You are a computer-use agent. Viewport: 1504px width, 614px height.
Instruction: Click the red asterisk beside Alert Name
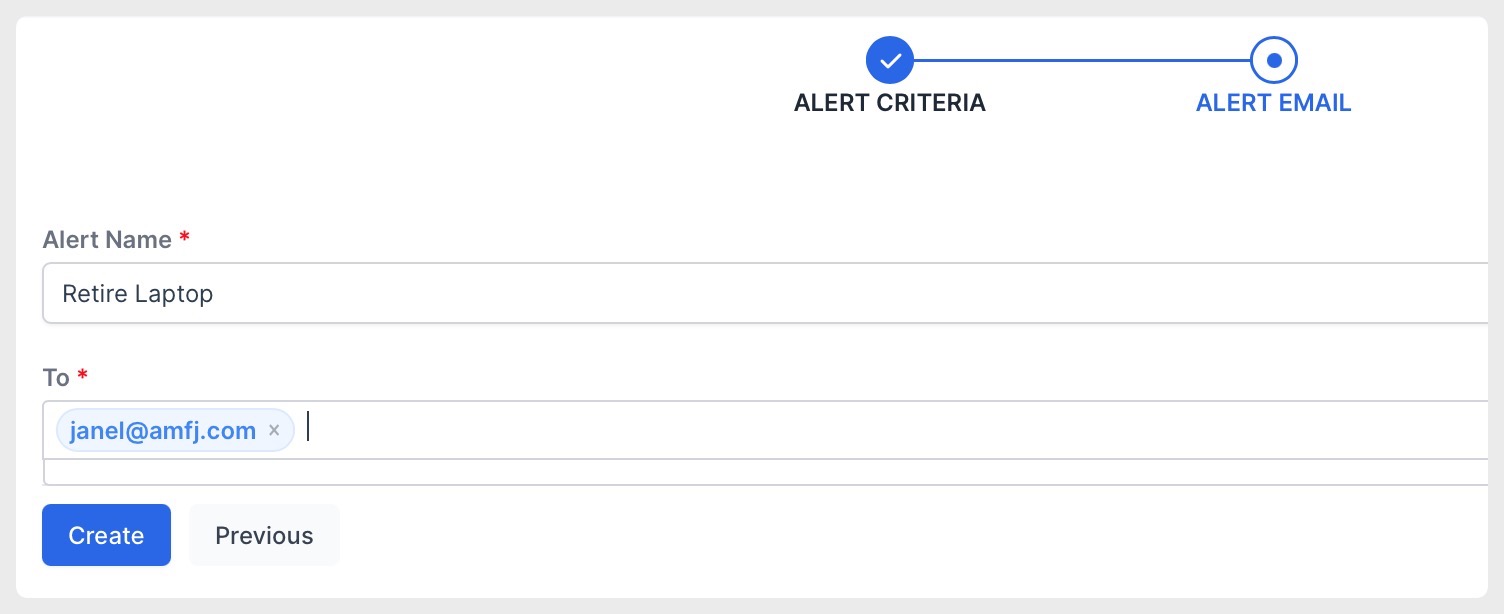(183, 239)
